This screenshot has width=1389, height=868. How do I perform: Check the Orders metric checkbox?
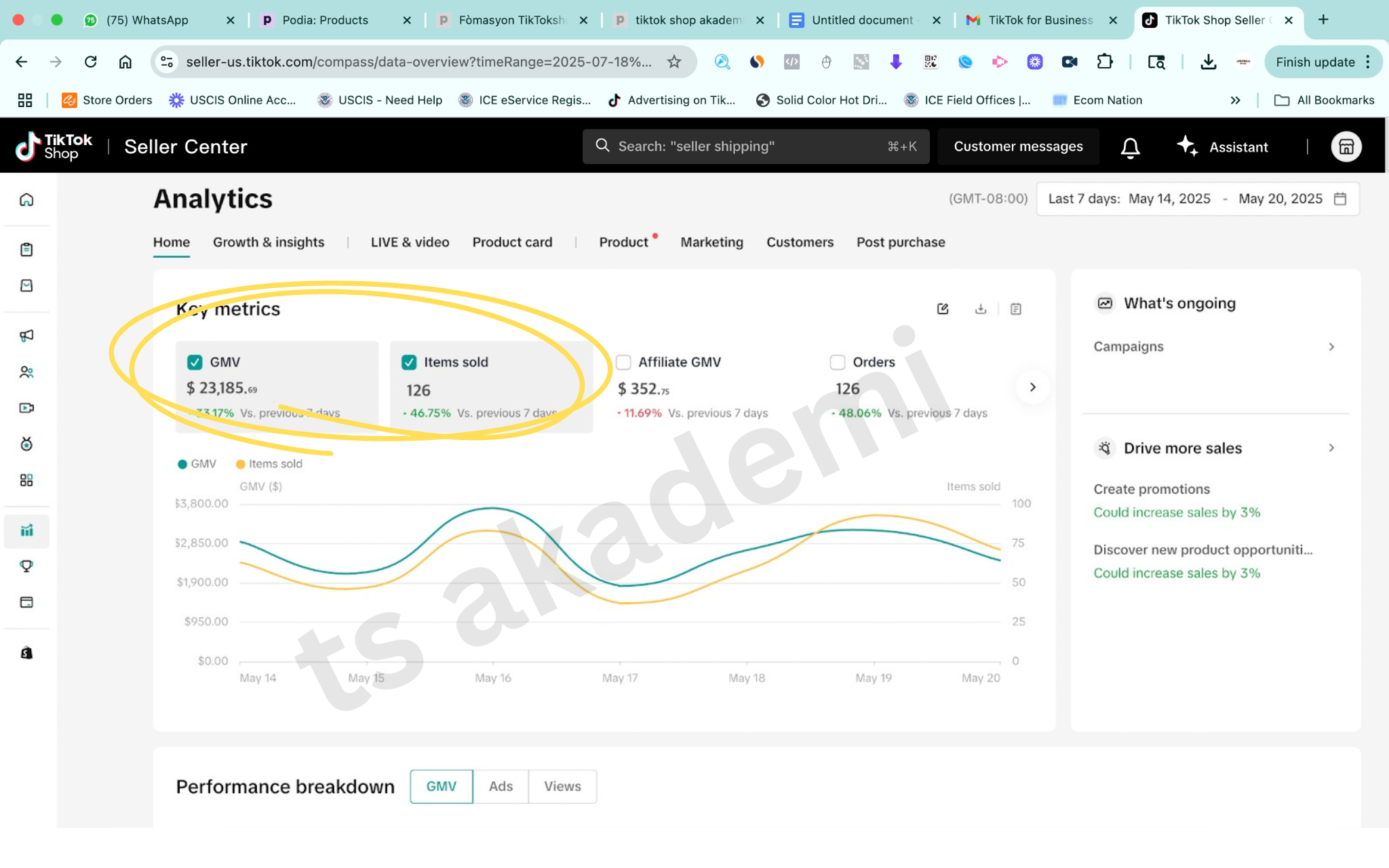[838, 362]
